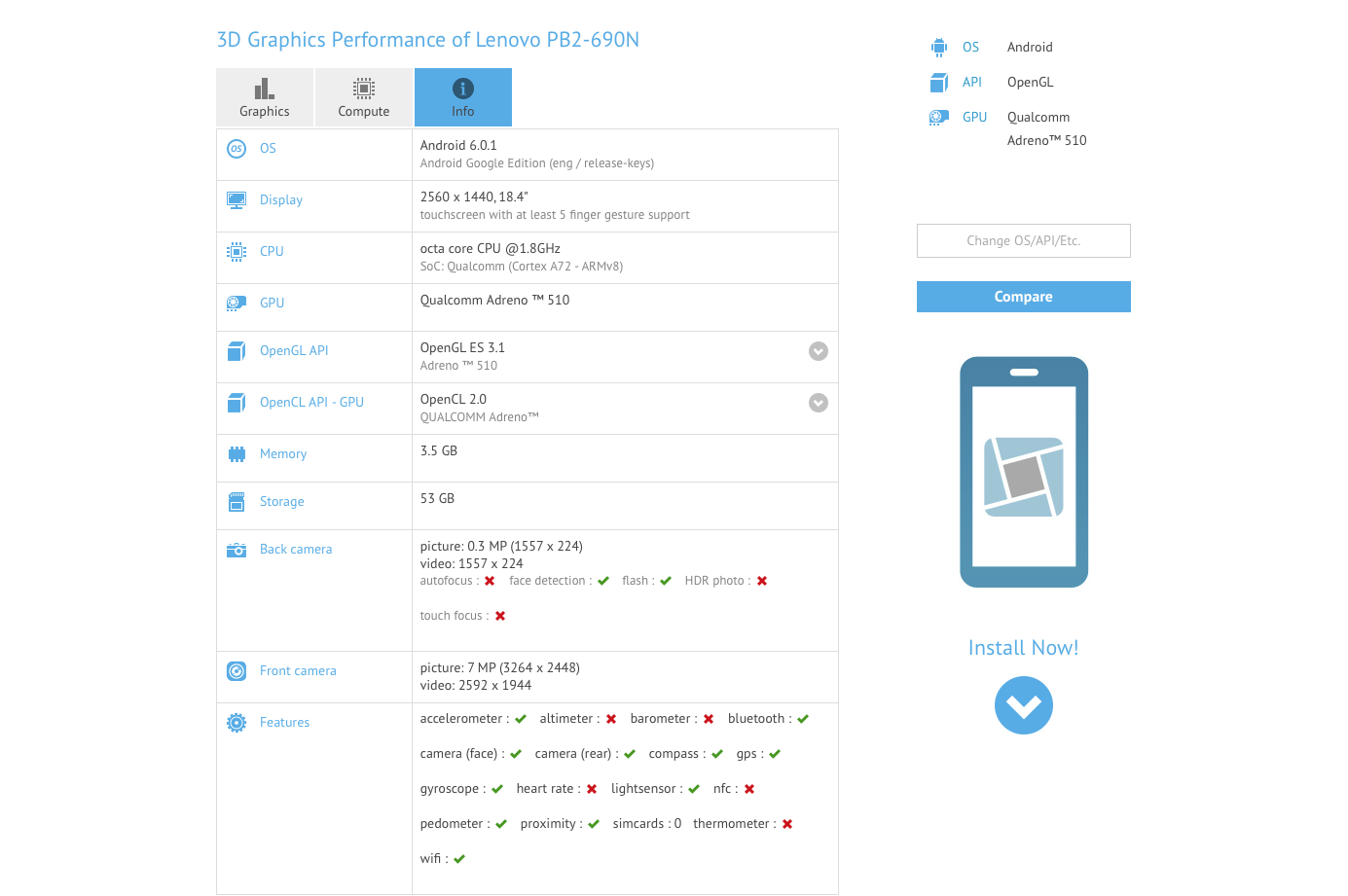Click the Android robot icon in sidebar
This screenshot has width=1348, height=896.
(x=938, y=47)
